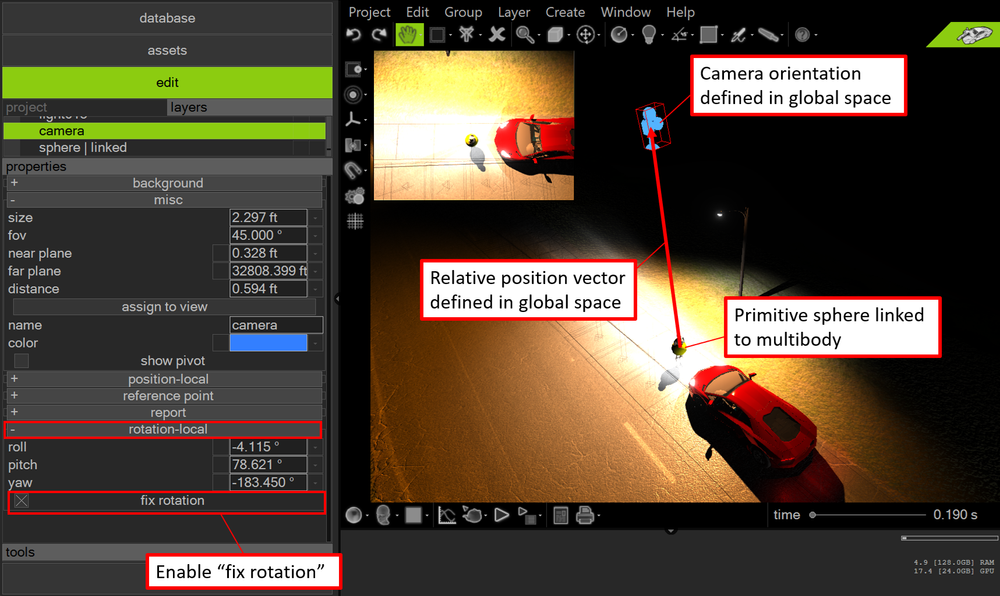1000x596 pixels.
Task: Click the gray square surface icon
Action: coord(709,34)
